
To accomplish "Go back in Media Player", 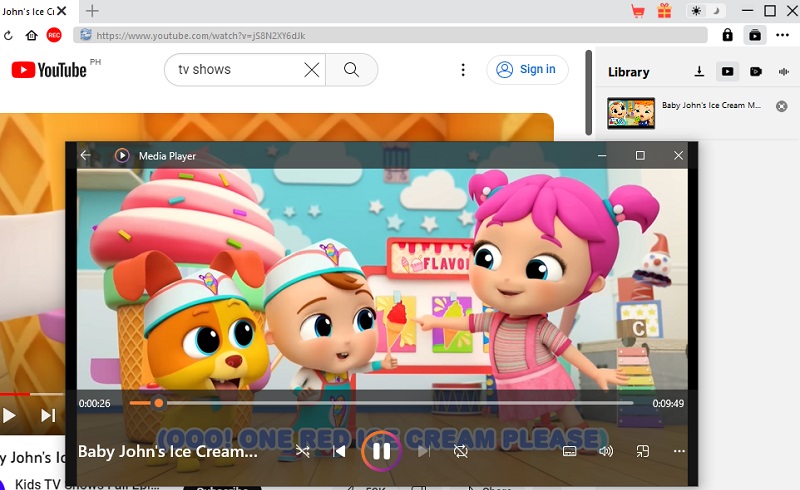I will 86,155.
